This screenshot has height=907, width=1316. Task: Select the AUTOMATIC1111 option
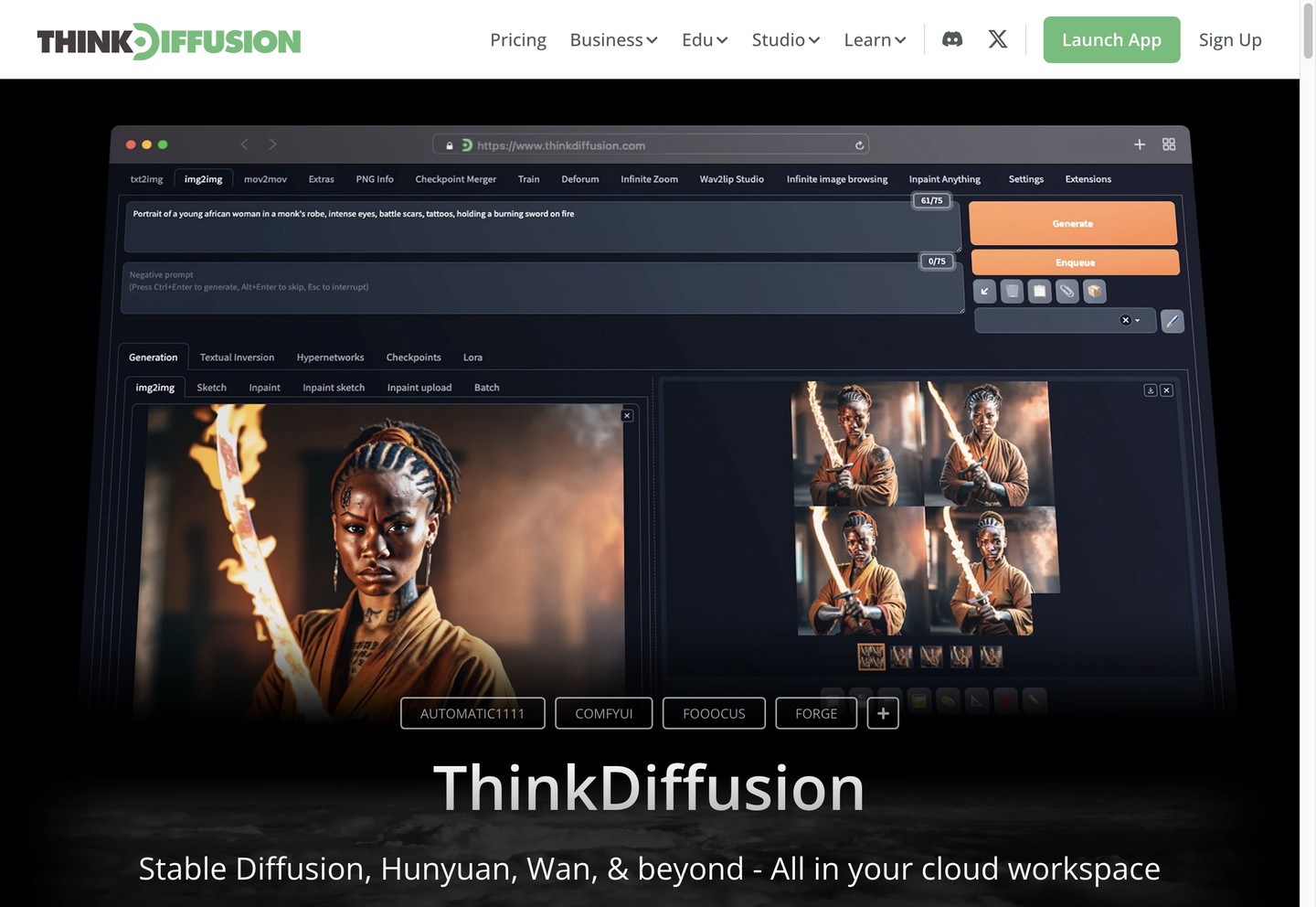[472, 713]
